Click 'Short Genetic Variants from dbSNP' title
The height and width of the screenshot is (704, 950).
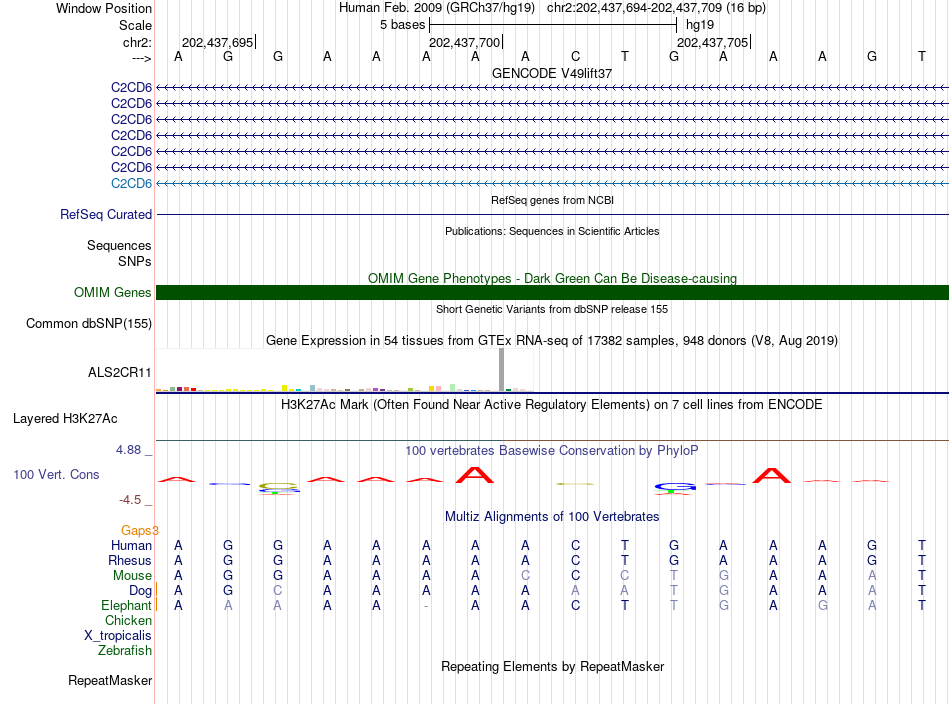coord(552,309)
